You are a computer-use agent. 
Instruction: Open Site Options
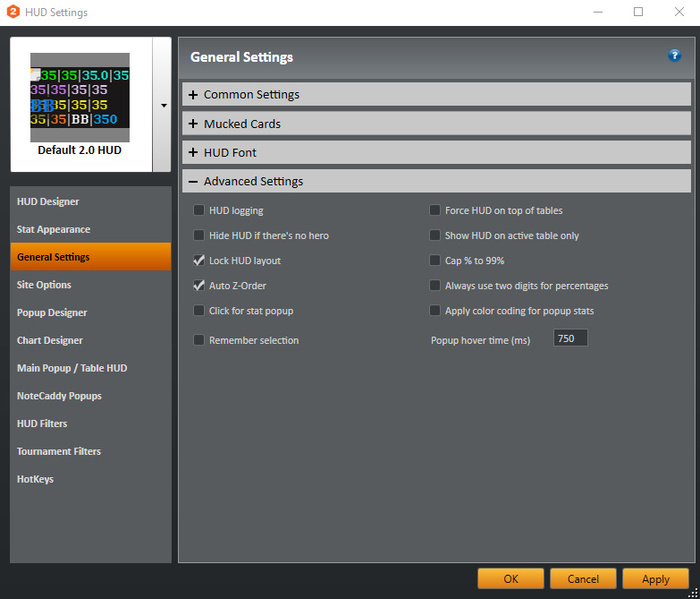pos(90,284)
